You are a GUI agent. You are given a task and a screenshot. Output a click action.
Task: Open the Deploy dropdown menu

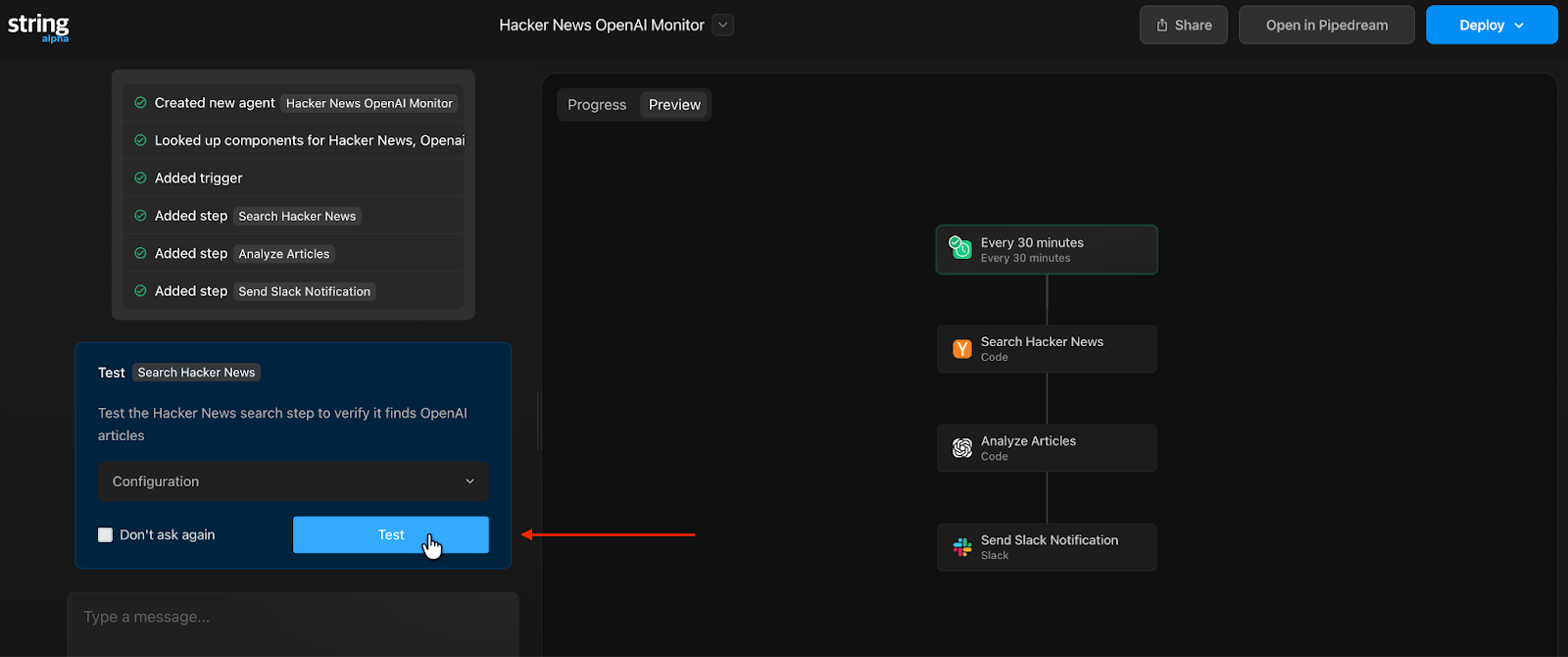click(x=1519, y=25)
